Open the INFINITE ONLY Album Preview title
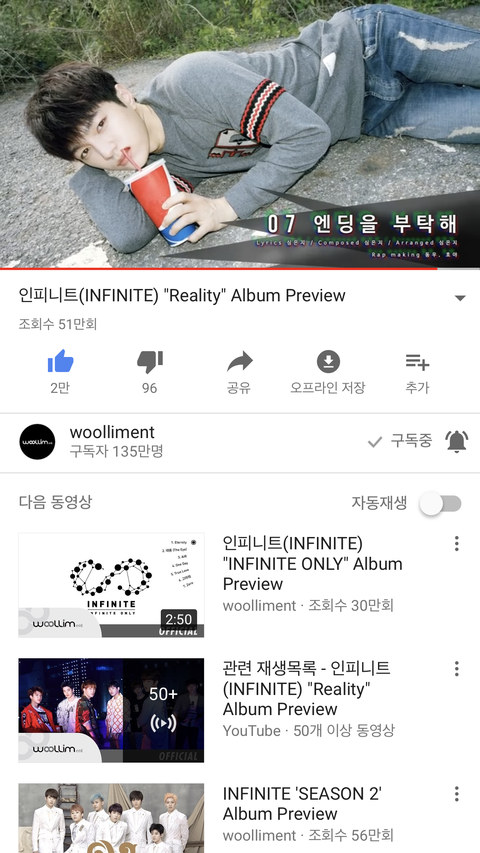The width and height of the screenshot is (480, 853). [313, 563]
